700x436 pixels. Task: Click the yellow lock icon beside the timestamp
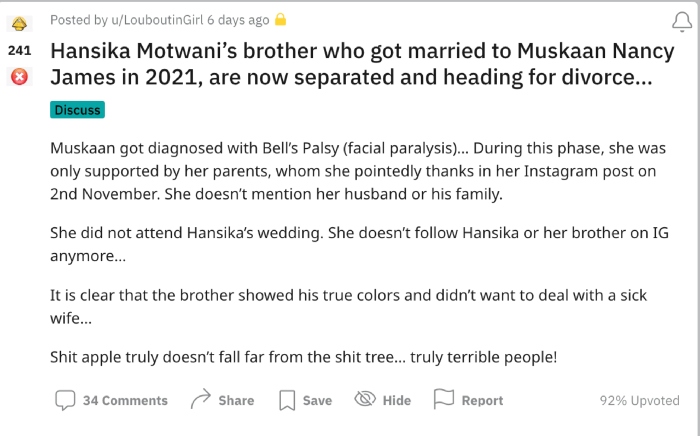click(x=281, y=19)
